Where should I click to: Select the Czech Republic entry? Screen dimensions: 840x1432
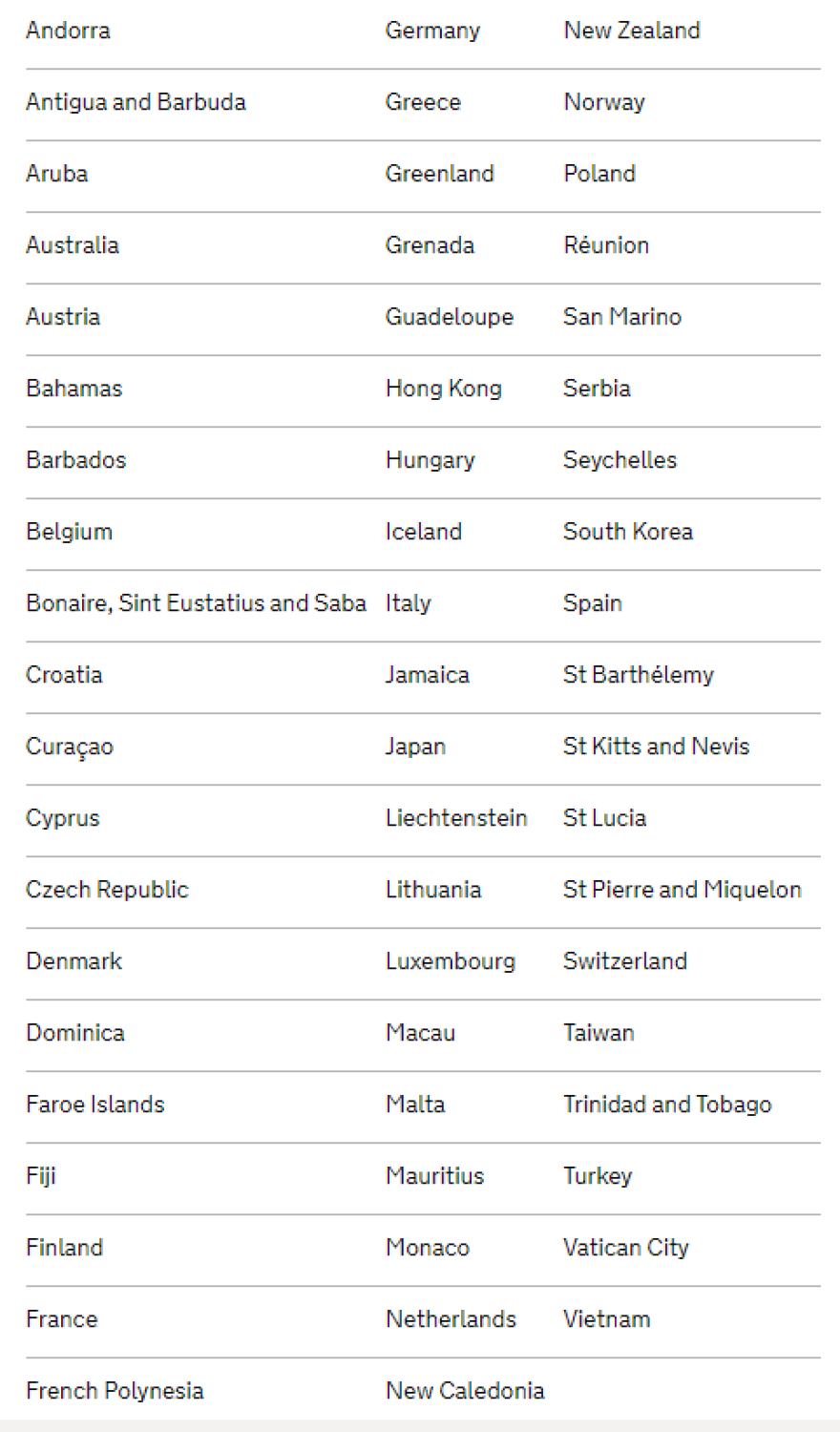click(x=107, y=890)
